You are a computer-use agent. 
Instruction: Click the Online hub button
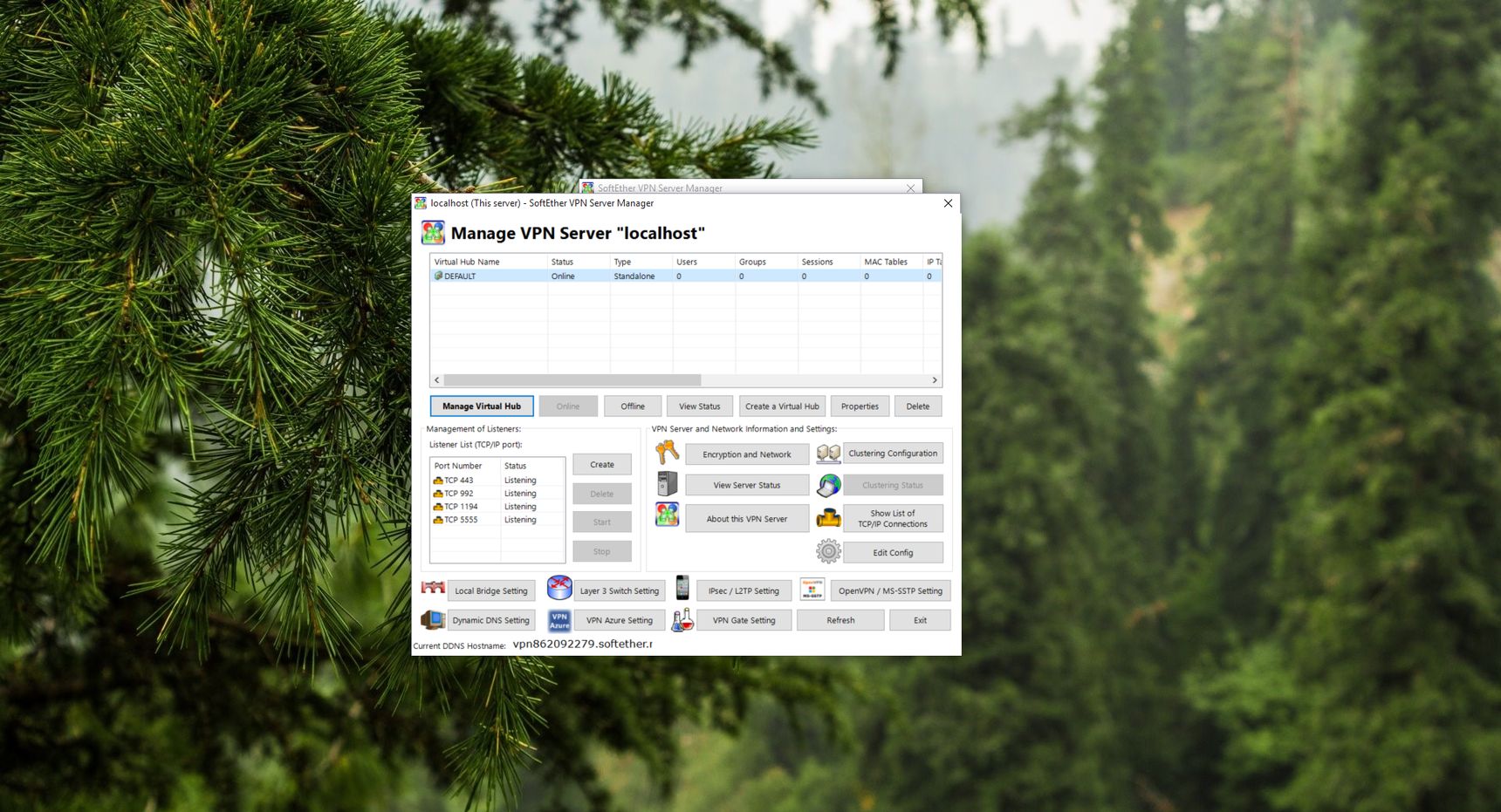568,406
